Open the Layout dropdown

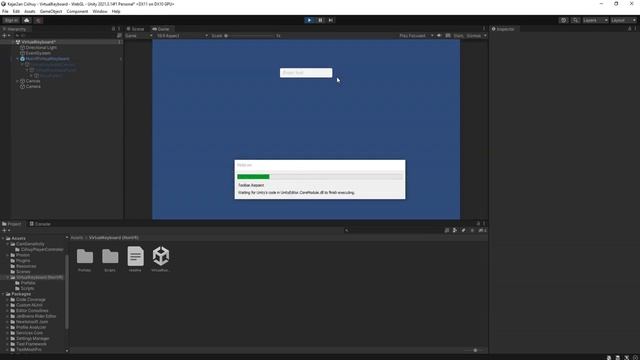(624, 20)
